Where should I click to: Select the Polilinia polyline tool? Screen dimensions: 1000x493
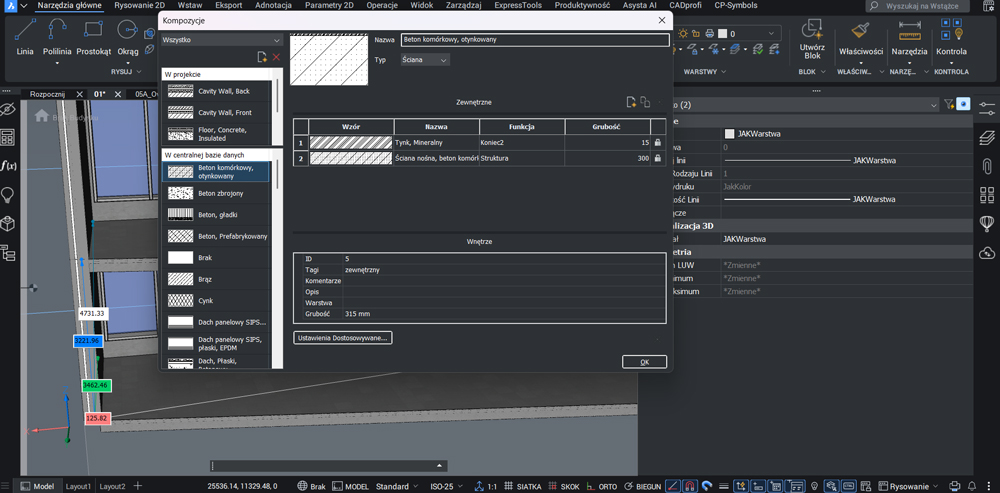(57, 37)
